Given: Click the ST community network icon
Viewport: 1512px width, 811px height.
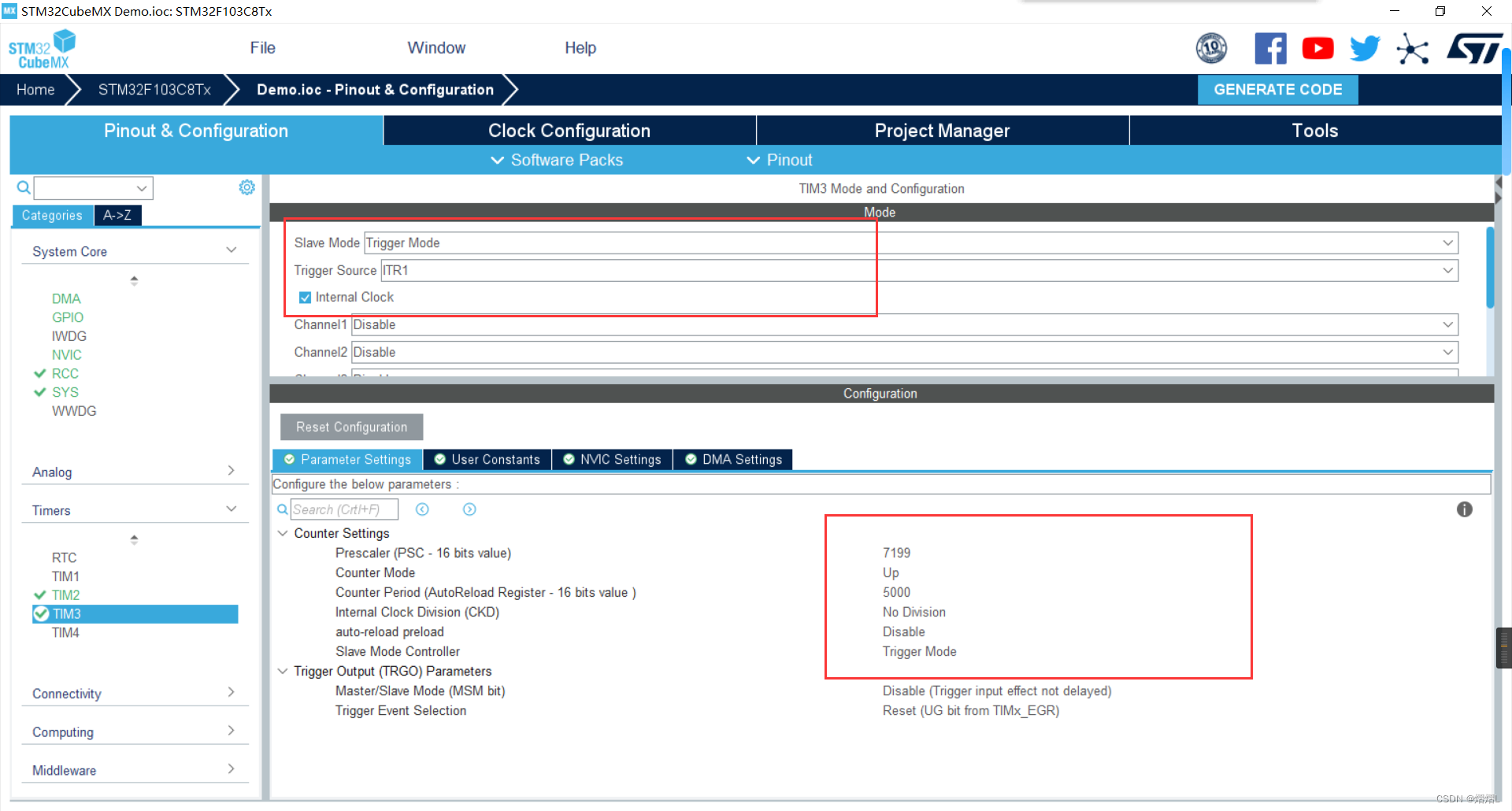Looking at the screenshot, I should click(1412, 49).
